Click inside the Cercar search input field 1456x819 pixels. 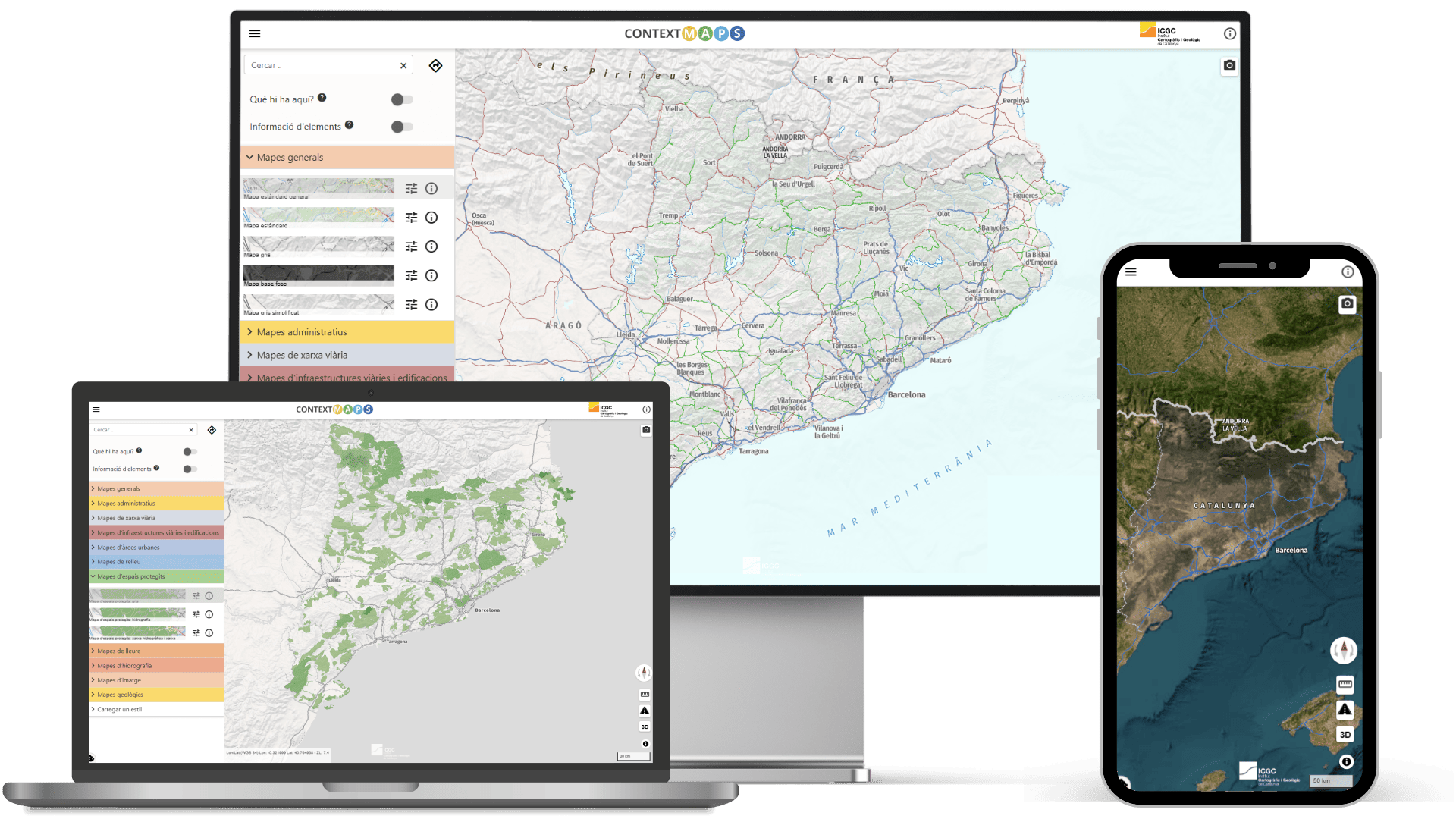point(318,65)
